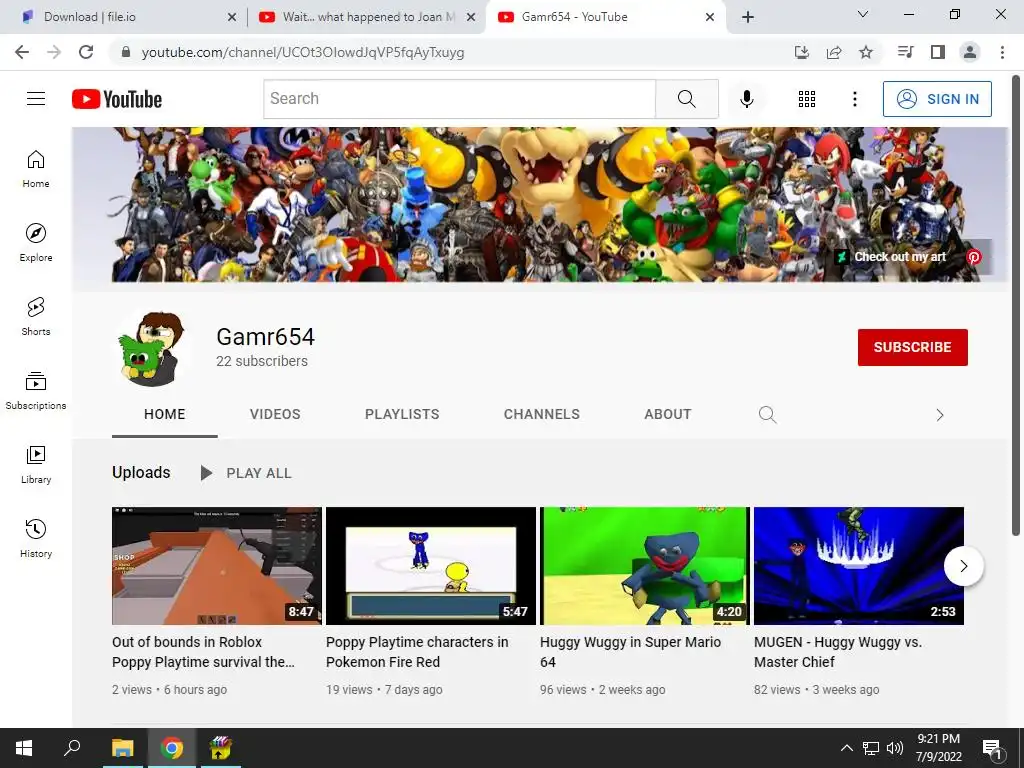
Task: Open the Uploads section heading
Action: [141, 472]
